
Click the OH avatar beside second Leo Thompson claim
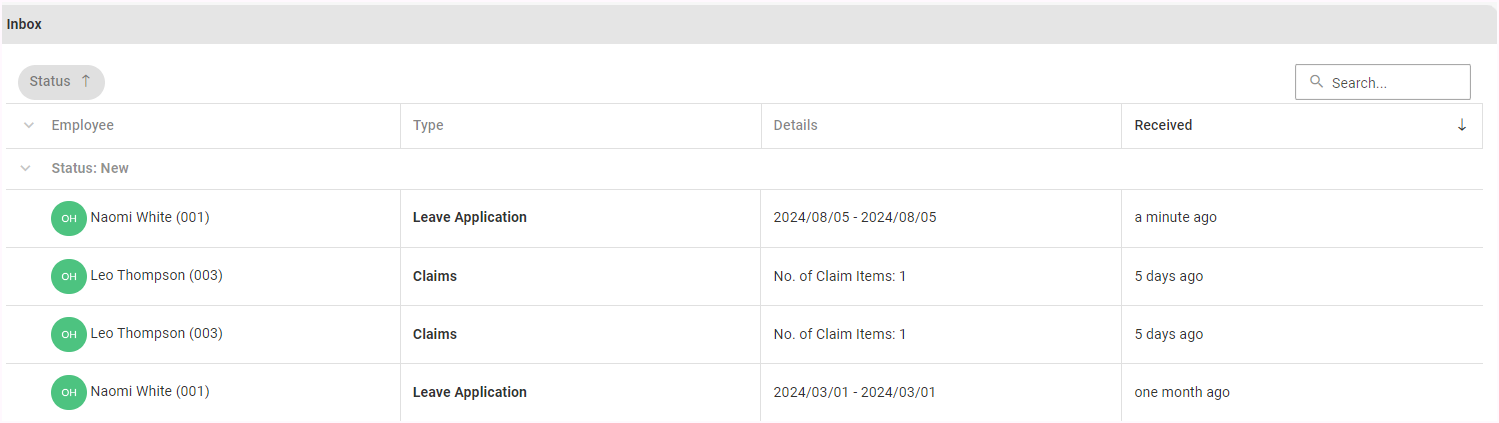point(69,334)
